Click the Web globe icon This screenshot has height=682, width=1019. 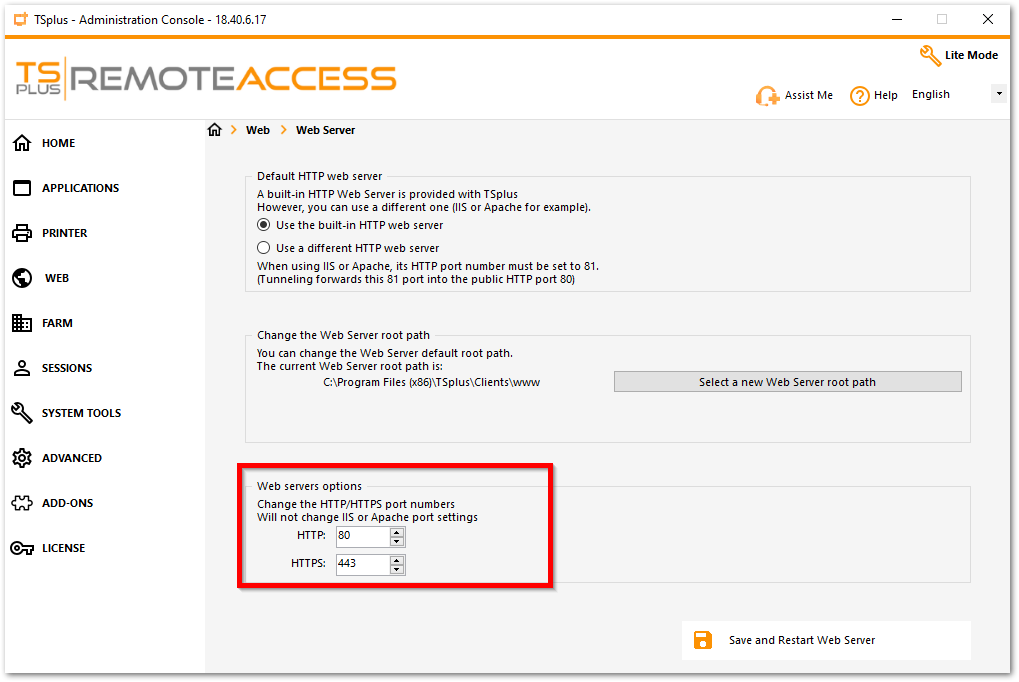click(x=22, y=278)
